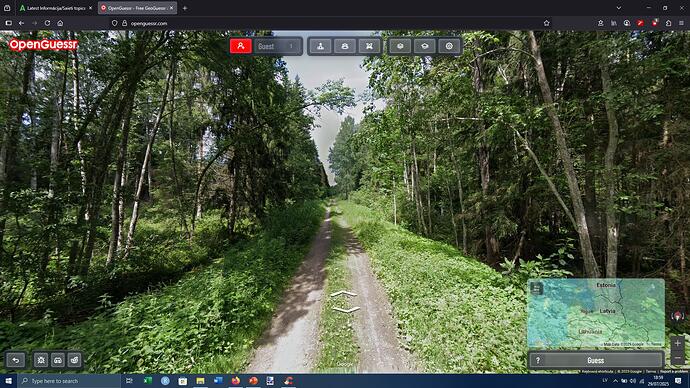Viewport: 690px width, 388px height.
Task: Show hidden system tray icons chevron
Action: tap(615, 381)
